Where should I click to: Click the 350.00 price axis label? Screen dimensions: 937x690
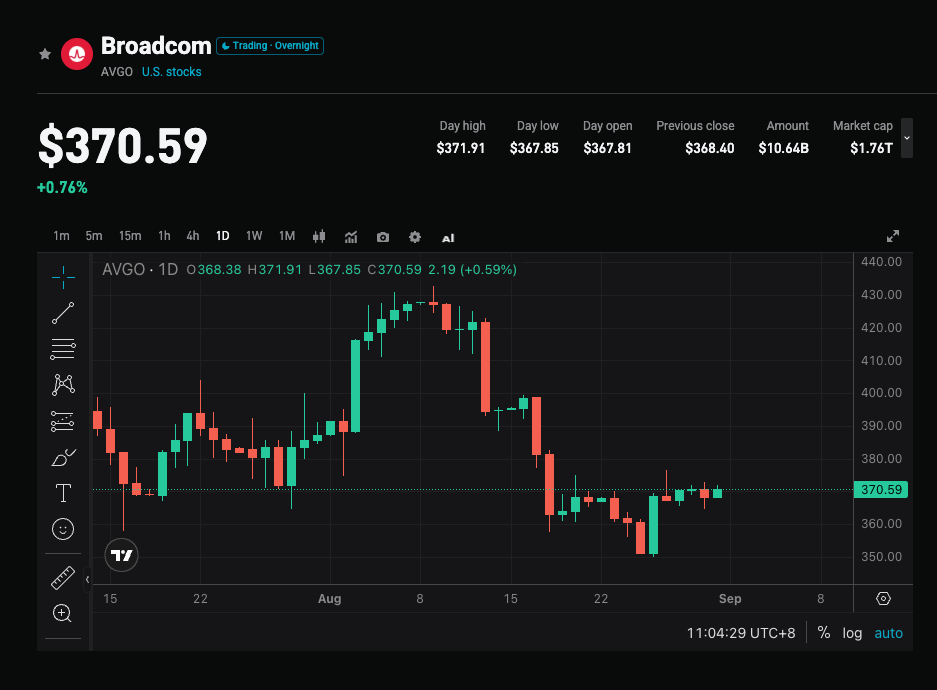[x=881, y=557]
